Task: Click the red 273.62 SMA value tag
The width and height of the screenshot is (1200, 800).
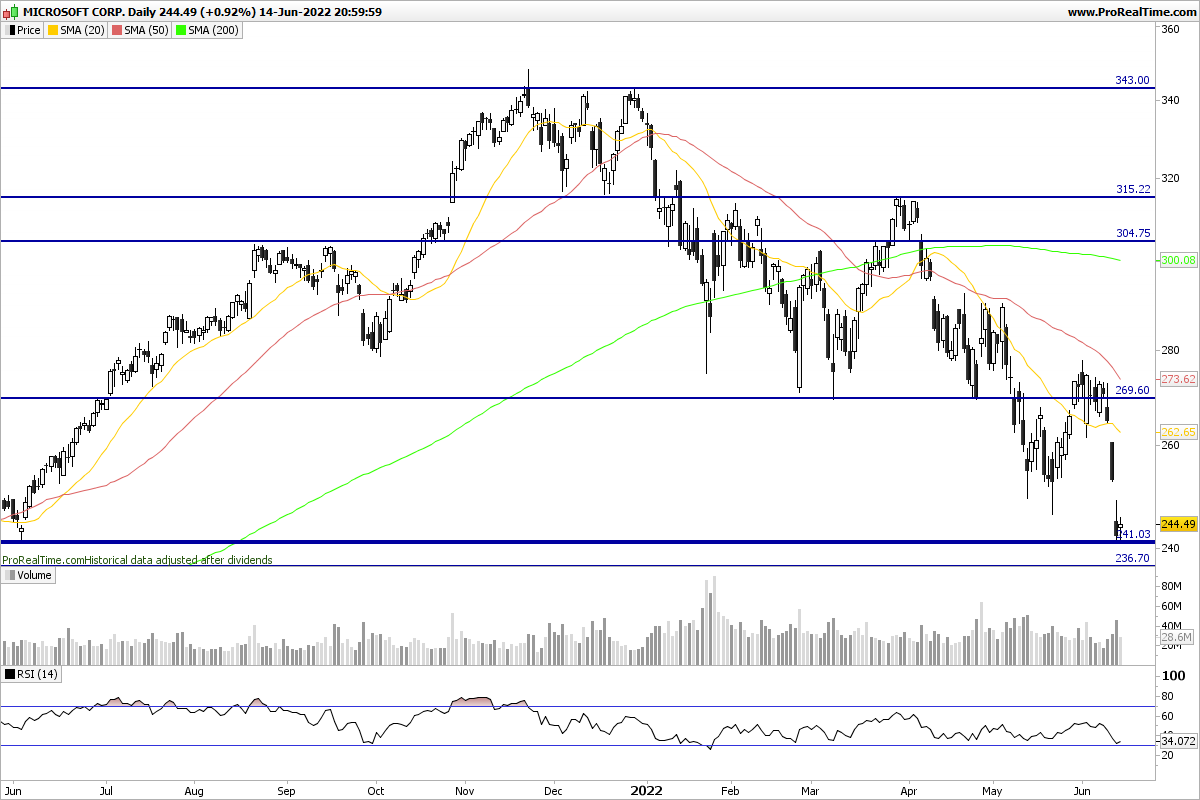Action: [x=1179, y=379]
